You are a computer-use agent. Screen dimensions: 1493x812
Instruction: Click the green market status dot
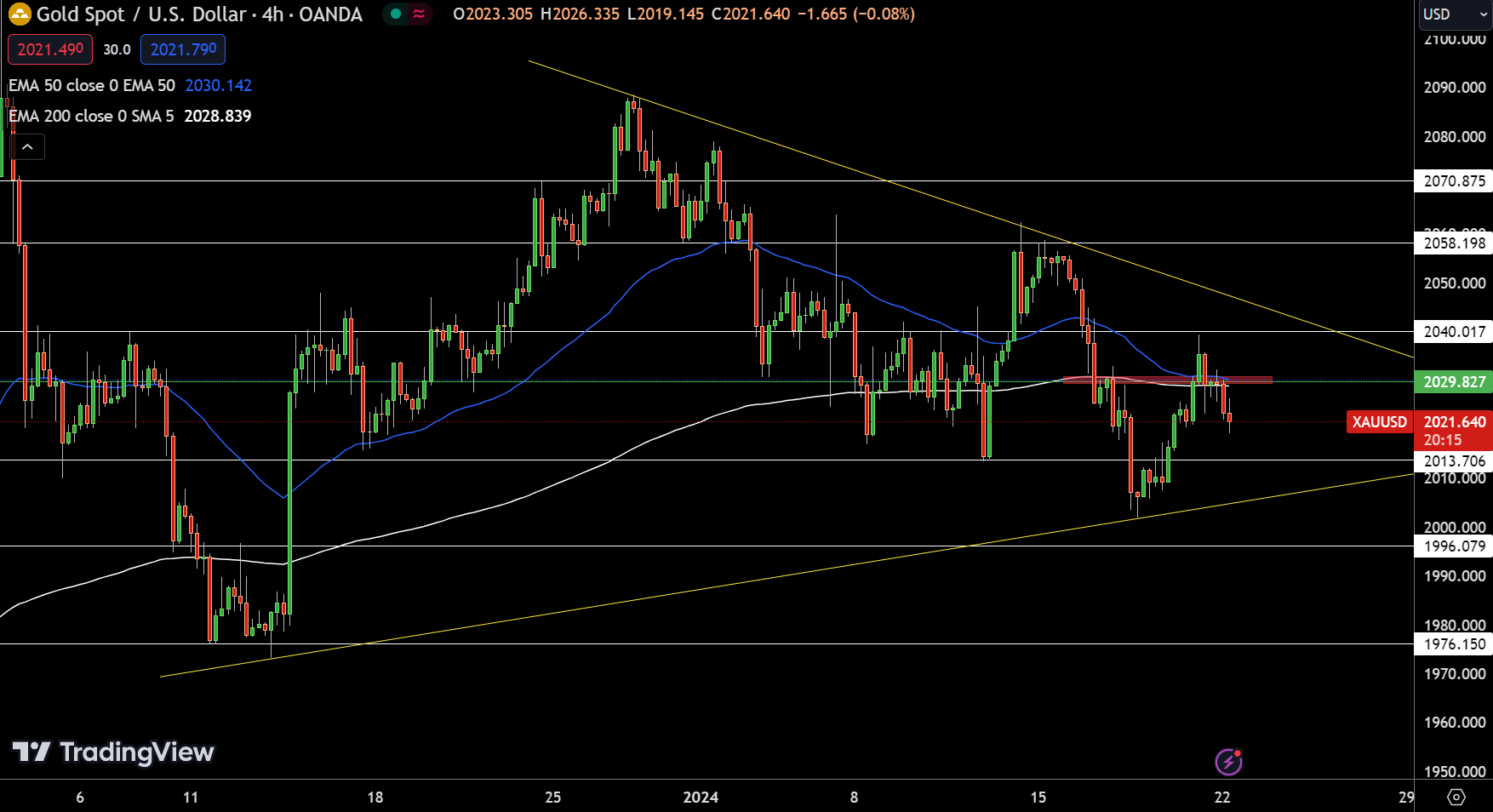click(x=396, y=14)
